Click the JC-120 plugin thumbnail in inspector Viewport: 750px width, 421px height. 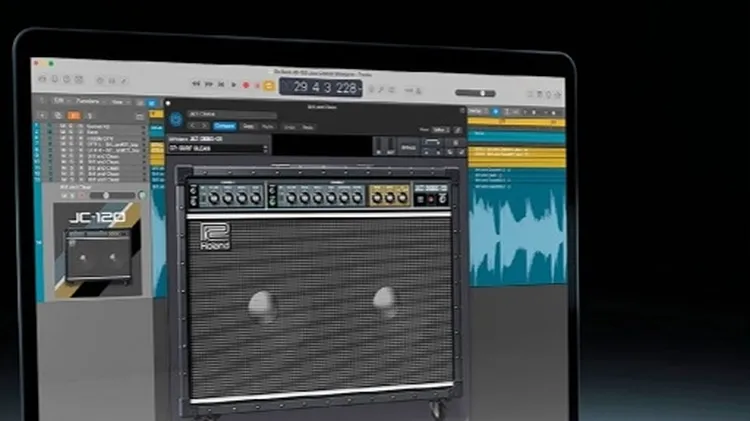tap(98, 250)
